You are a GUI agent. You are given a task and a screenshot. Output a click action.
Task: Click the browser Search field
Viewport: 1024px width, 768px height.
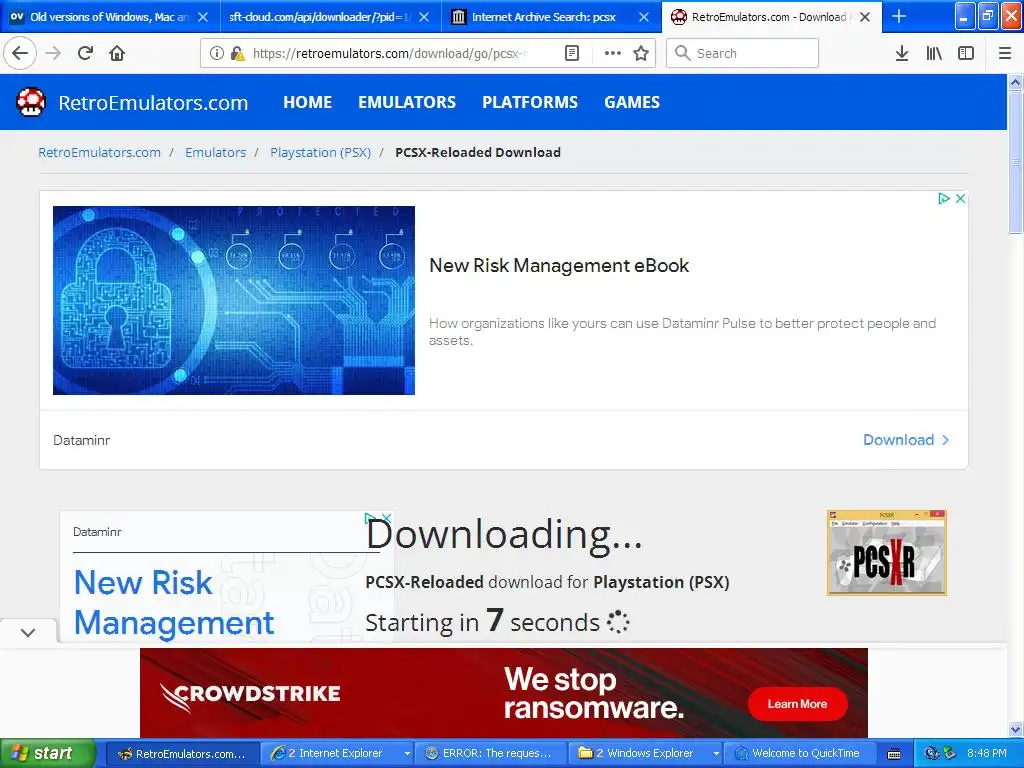(742, 53)
